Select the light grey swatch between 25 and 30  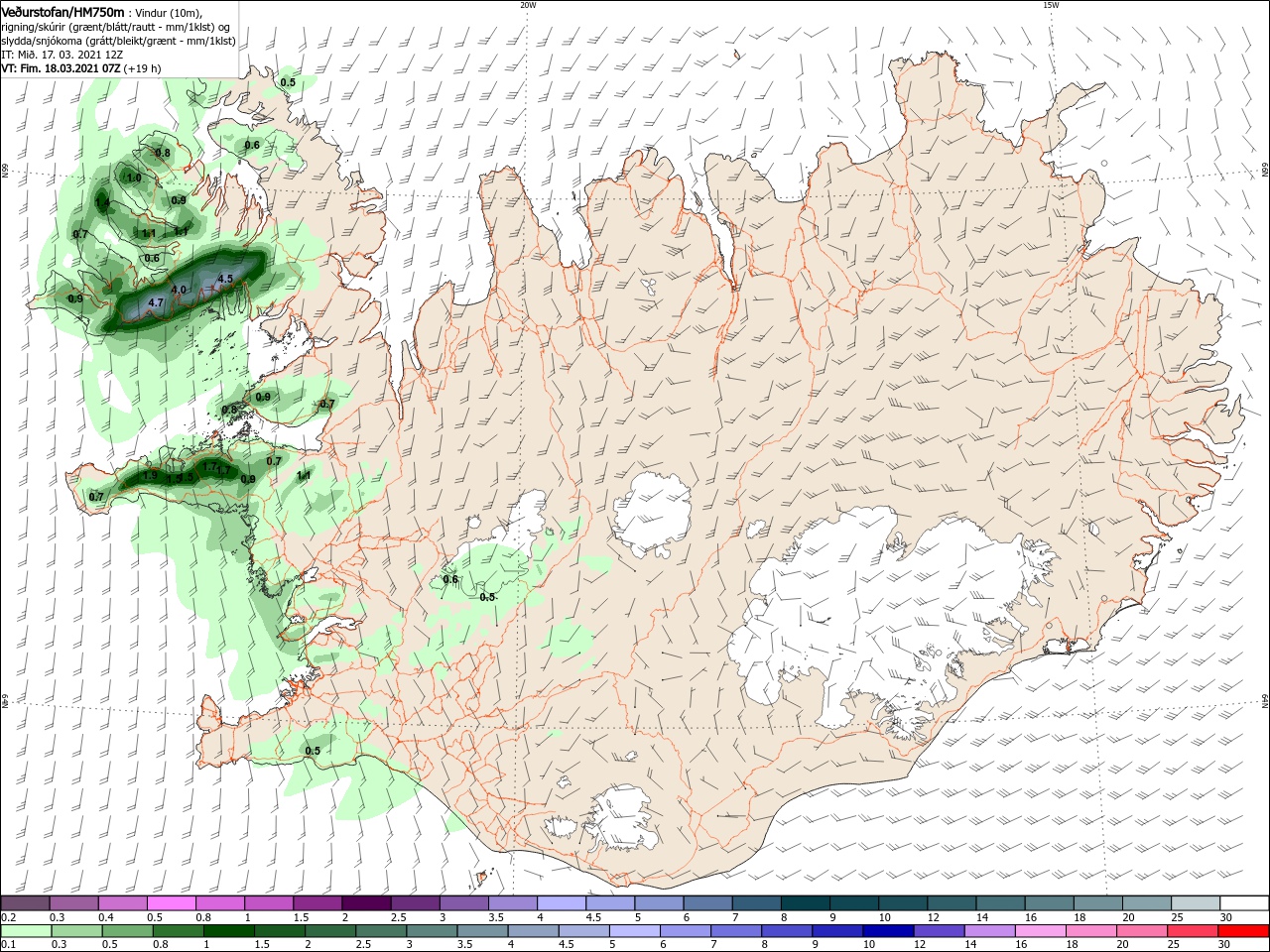coord(1196,903)
